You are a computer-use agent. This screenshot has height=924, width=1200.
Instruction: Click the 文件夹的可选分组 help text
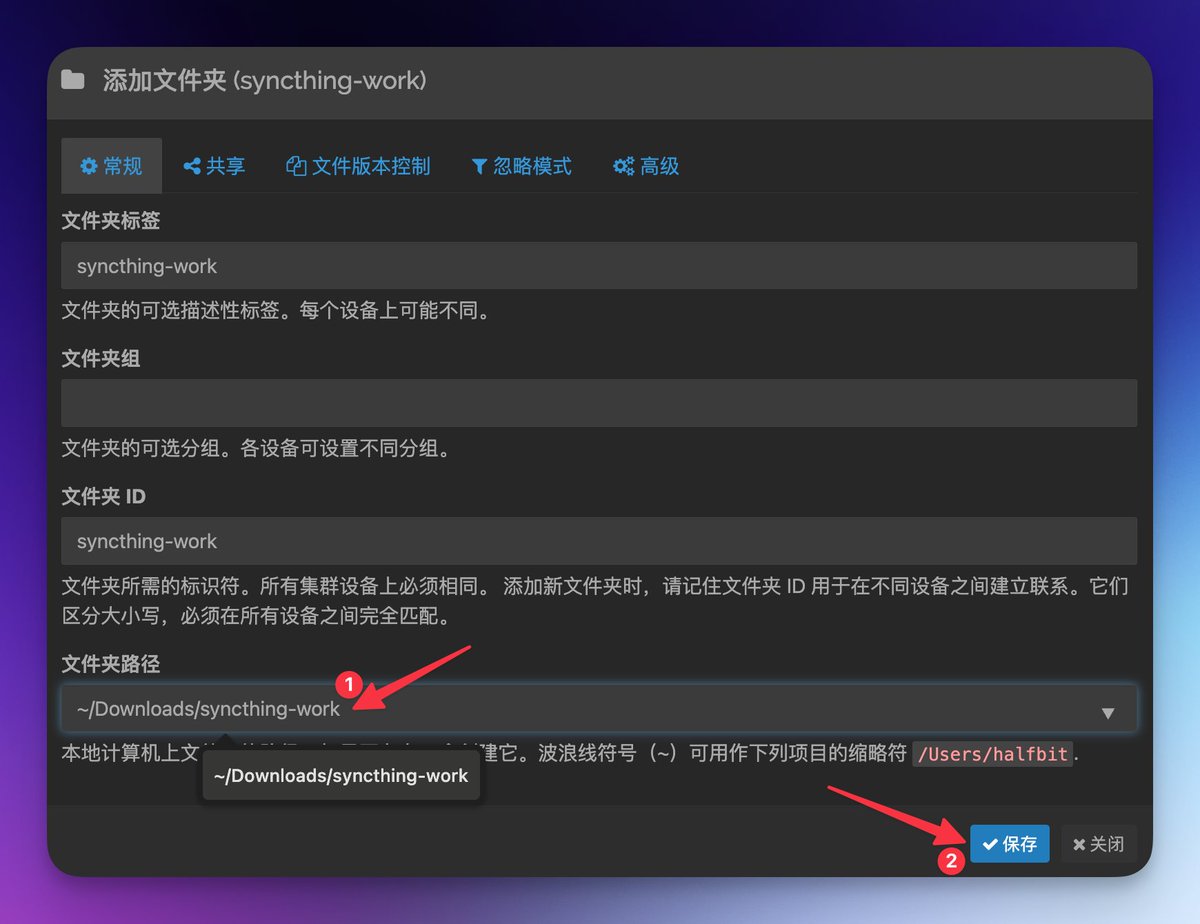pyautogui.click(x=258, y=448)
